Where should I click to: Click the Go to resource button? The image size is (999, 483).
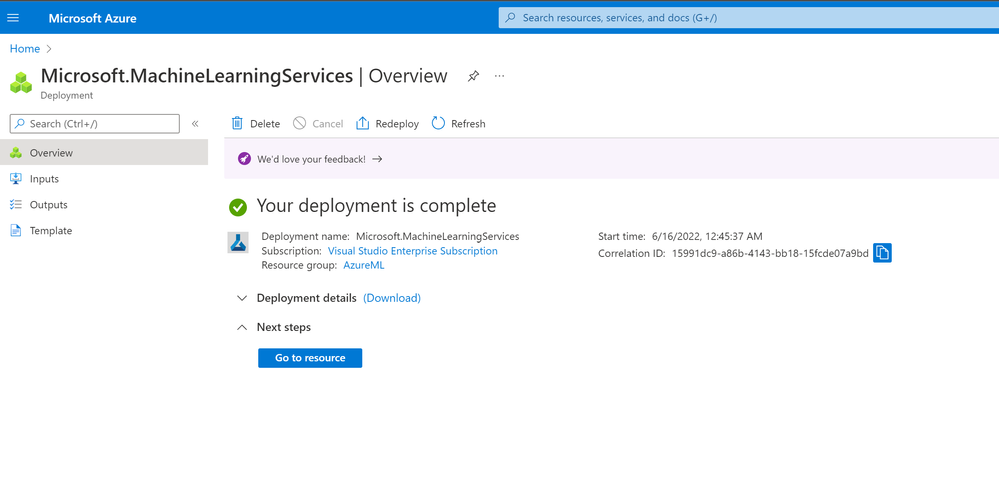tap(310, 358)
